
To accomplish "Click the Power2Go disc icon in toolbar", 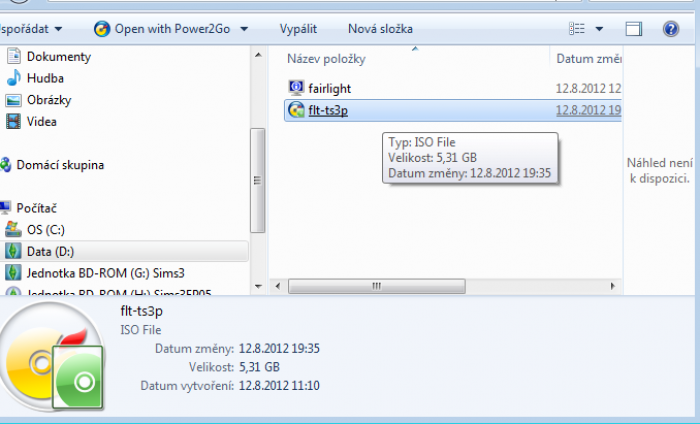I will click(x=102, y=29).
